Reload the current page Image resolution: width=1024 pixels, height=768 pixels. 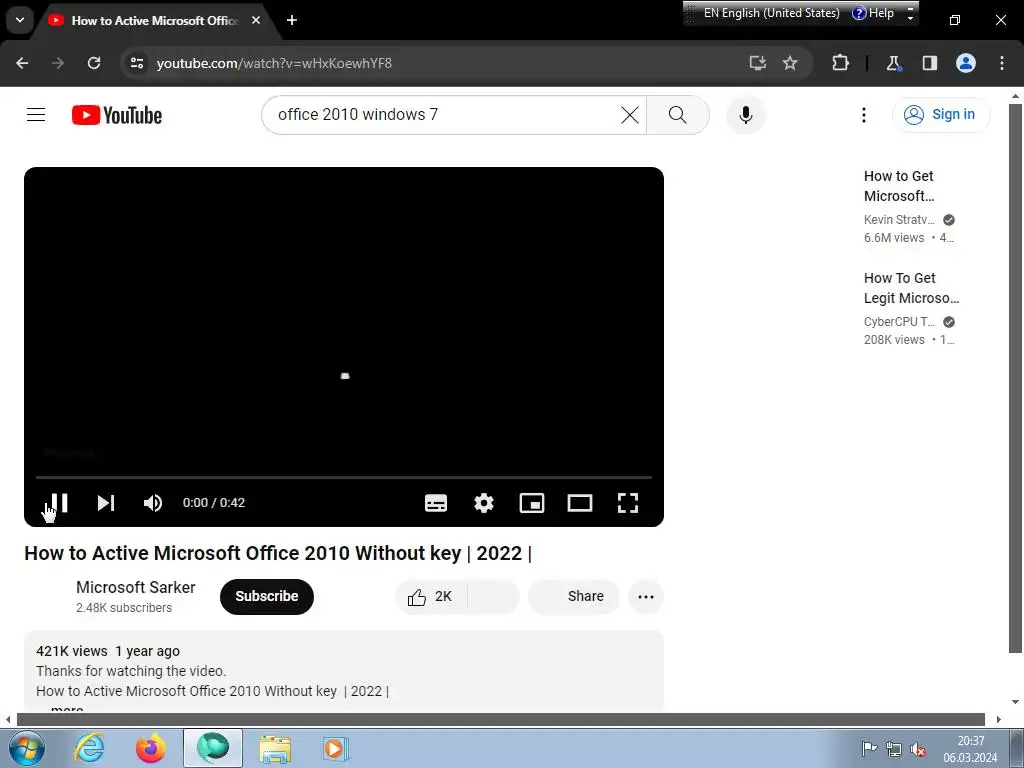[x=94, y=63]
